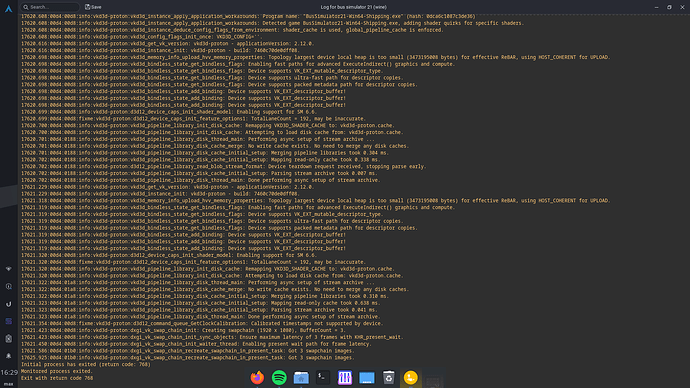Click the 'shader_cache is used' log line
The height and width of the screenshot is (388, 690).
tap(232, 30)
